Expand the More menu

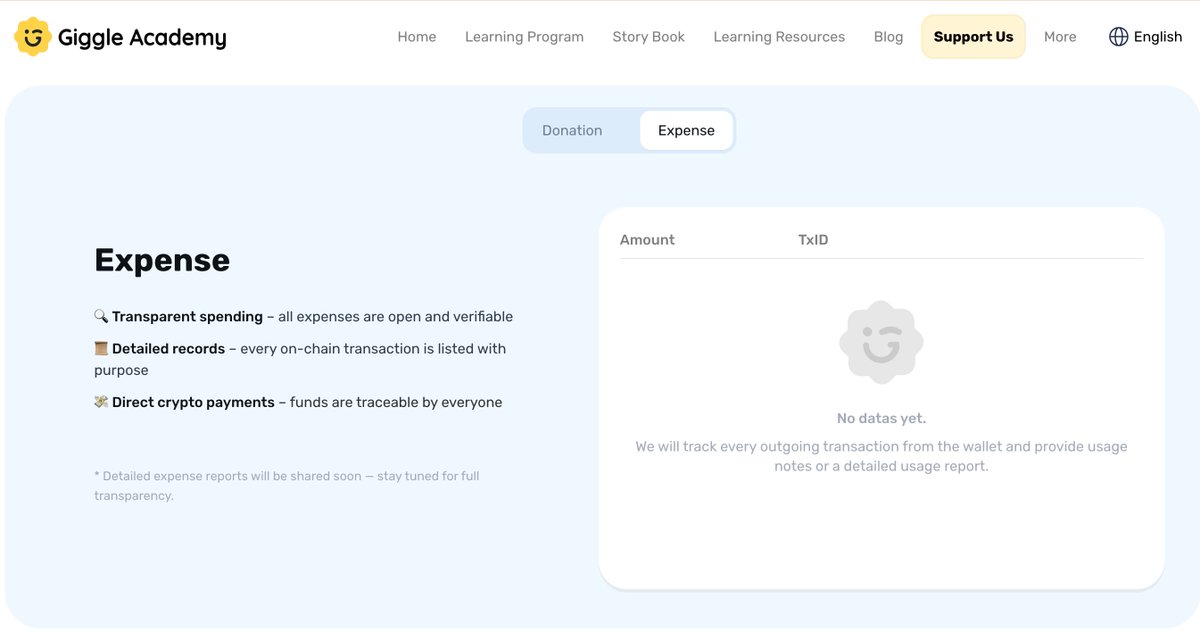(1060, 37)
